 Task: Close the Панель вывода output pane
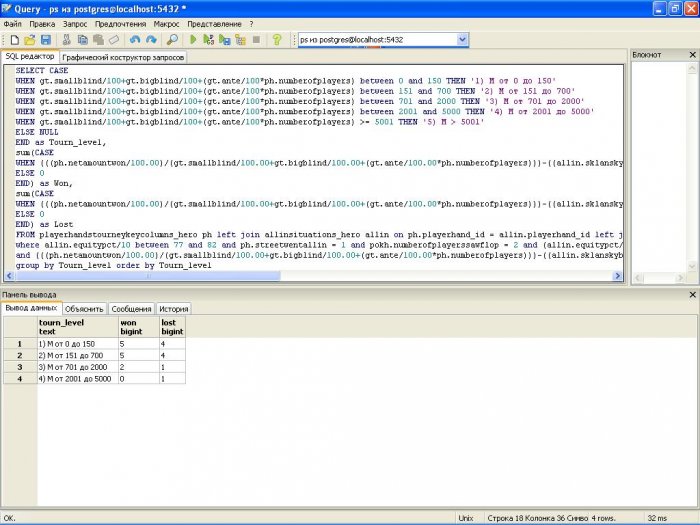click(x=693, y=295)
